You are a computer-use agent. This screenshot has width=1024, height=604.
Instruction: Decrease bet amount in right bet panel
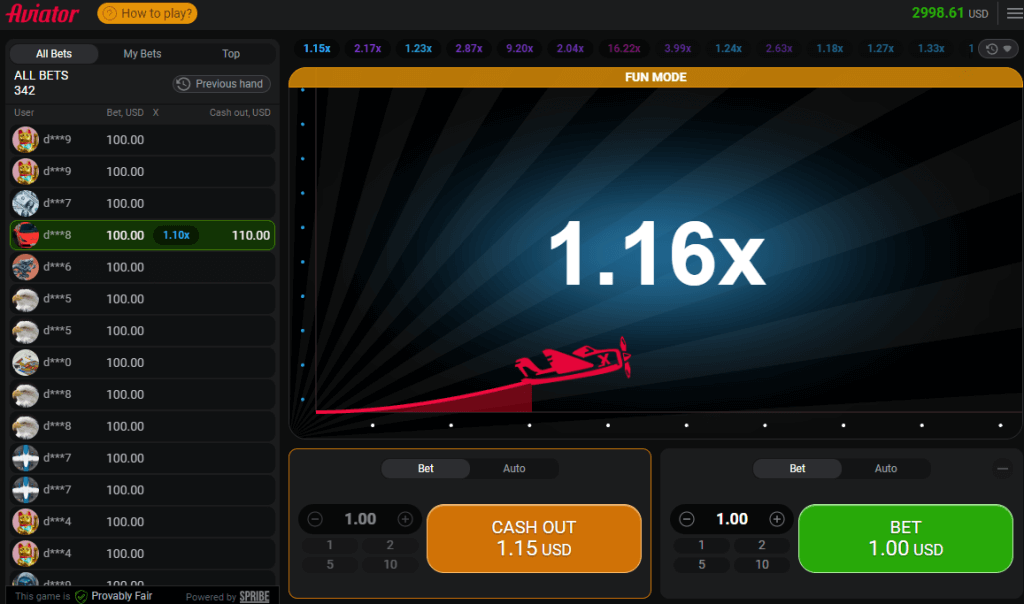686,519
